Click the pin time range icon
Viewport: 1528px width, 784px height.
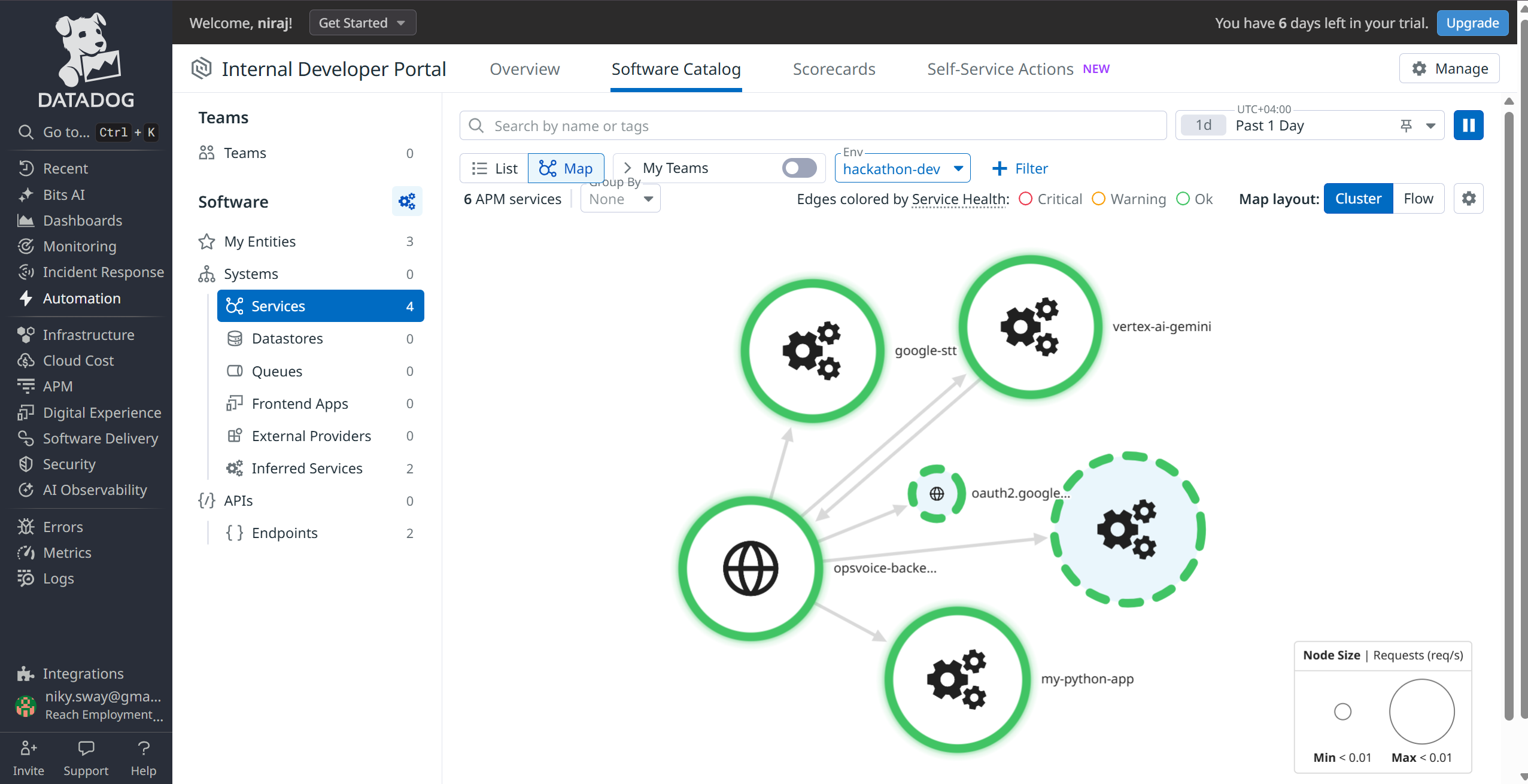(1406, 126)
